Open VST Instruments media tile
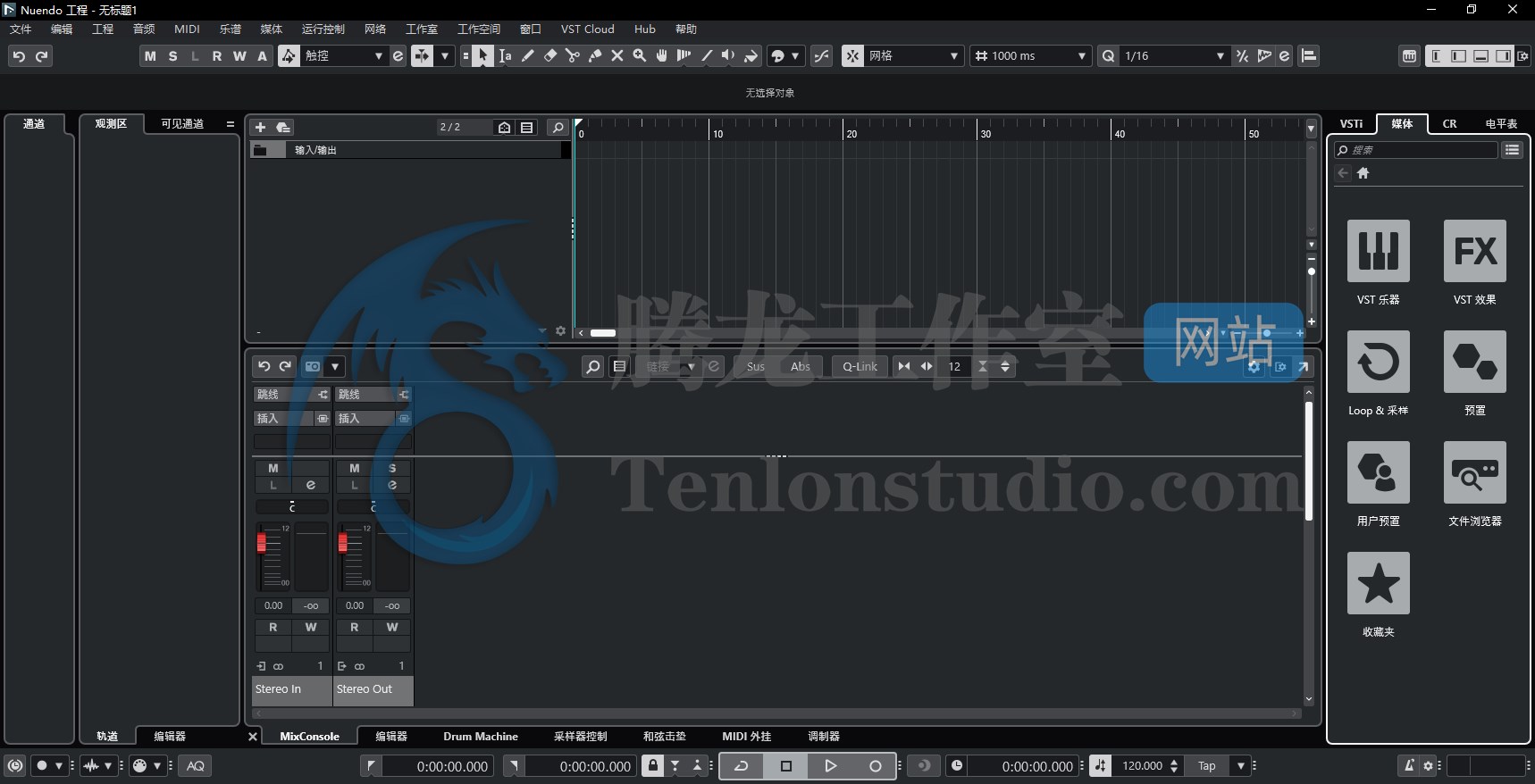 (1378, 251)
